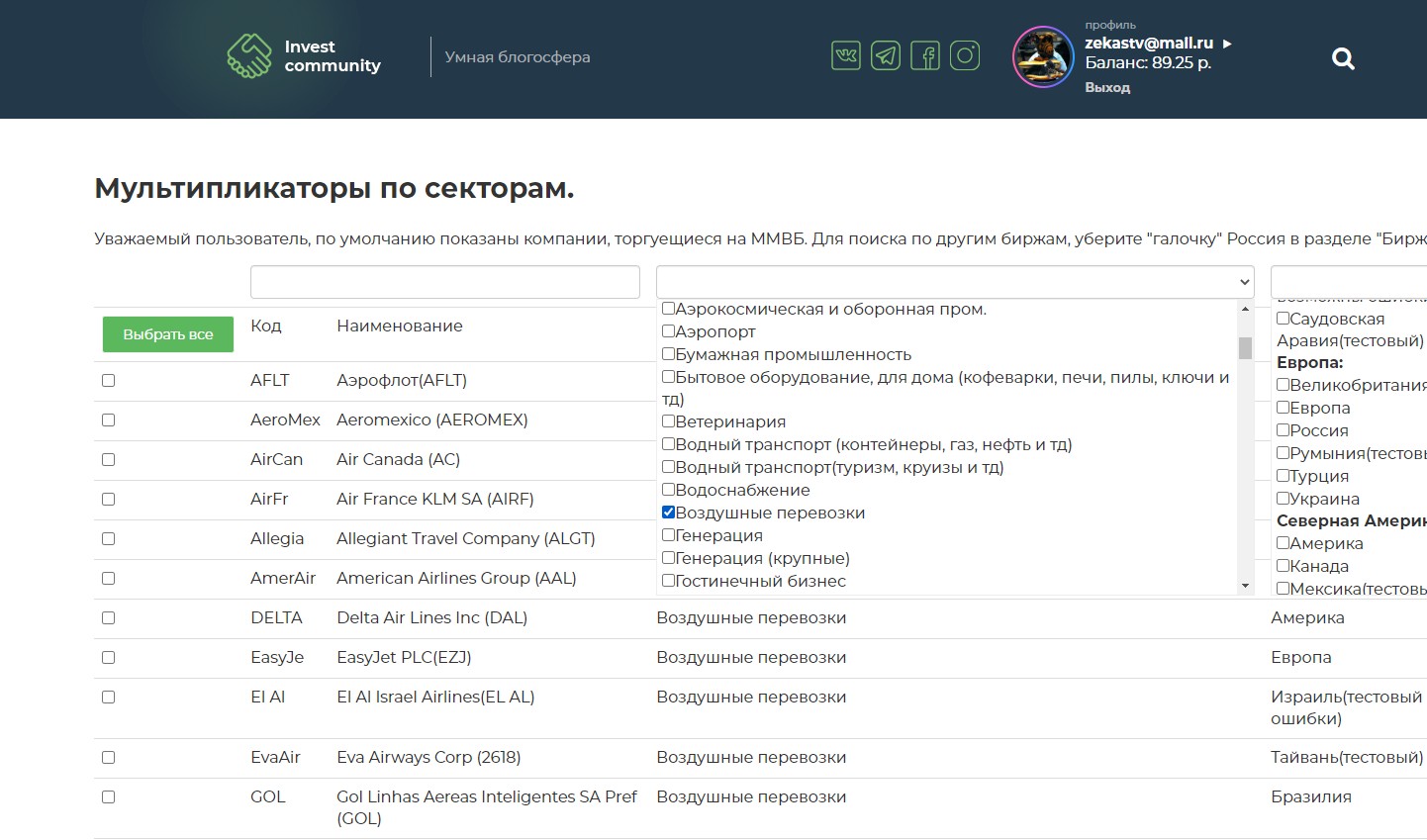The height and width of the screenshot is (840, 1427).
Task: Click the Выход logout link
Action: coord(1107,87)
